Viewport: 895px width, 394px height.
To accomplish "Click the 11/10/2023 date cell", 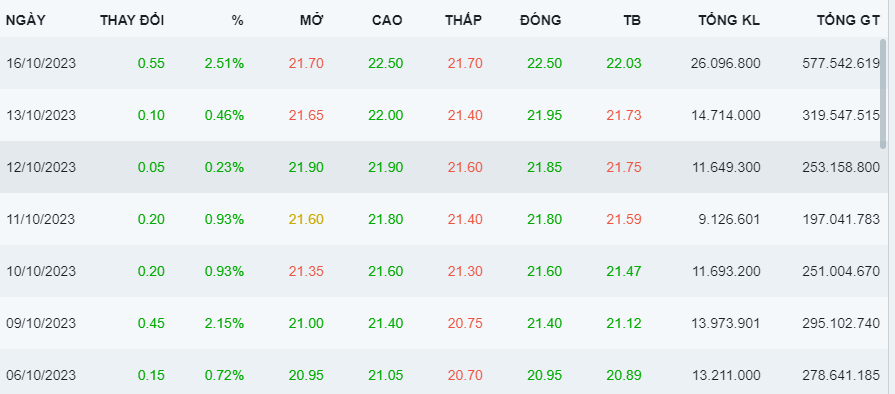I will pos(41,219).
